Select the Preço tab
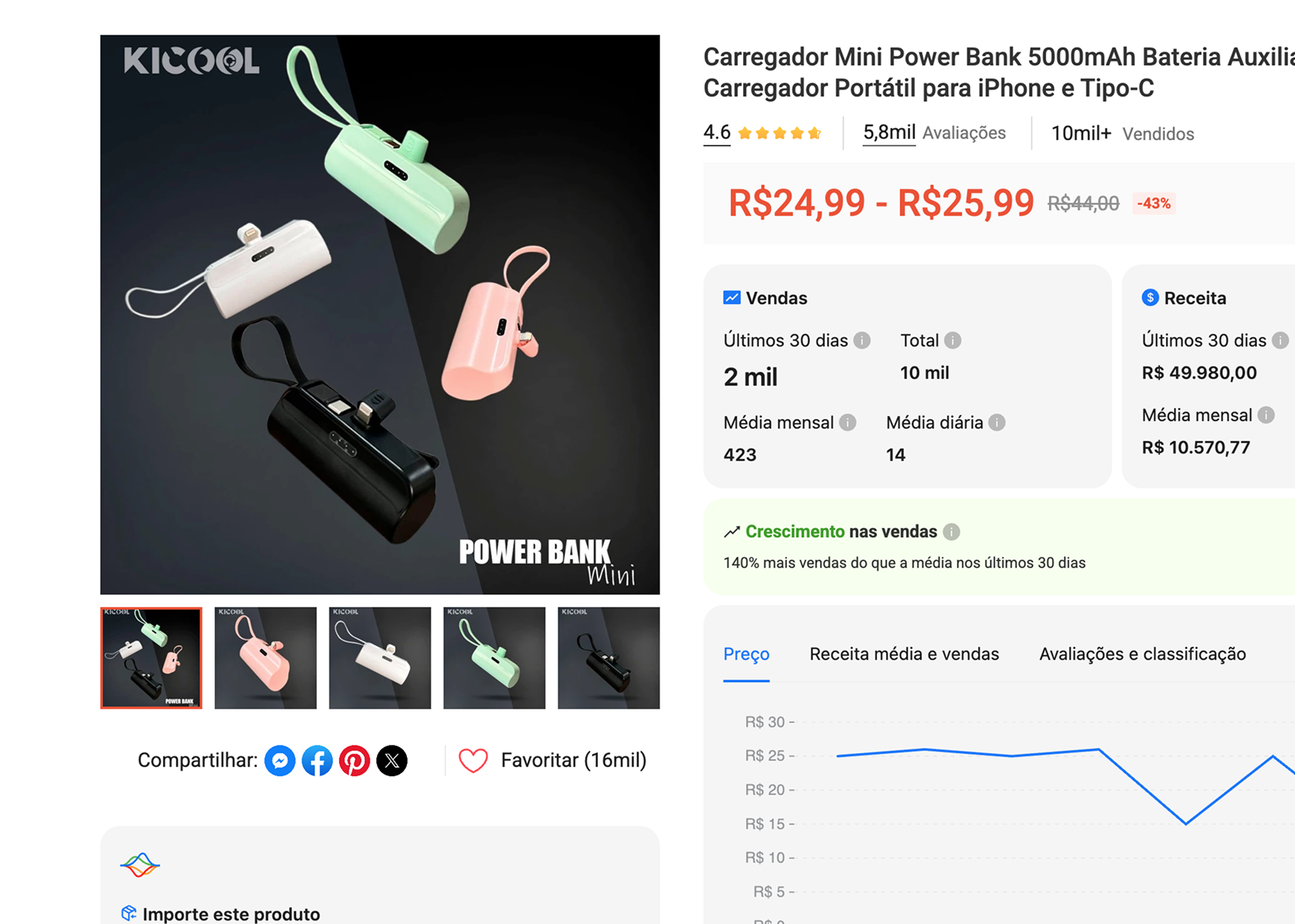 tap(746, 654)
